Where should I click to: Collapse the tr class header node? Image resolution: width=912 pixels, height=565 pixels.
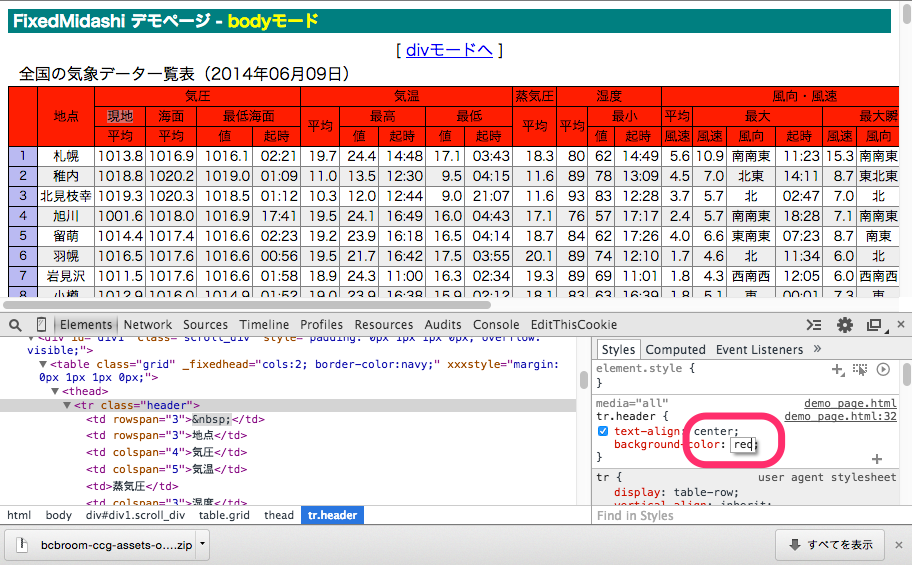point(67,405)
